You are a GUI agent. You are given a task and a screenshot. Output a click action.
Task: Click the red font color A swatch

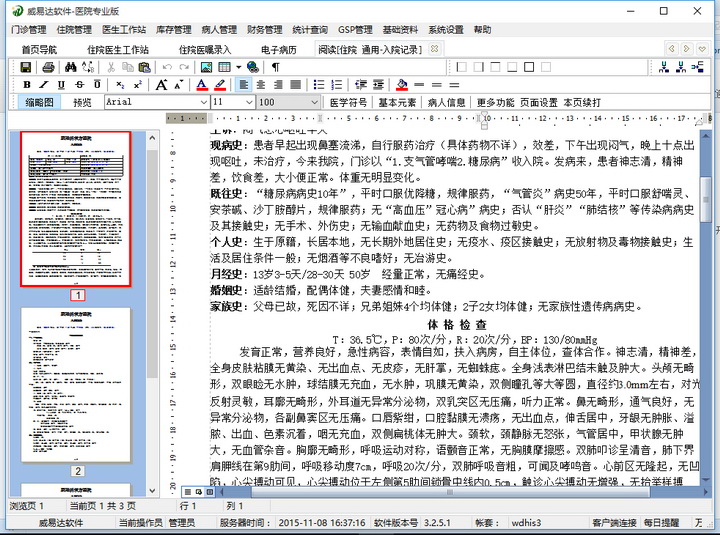202,85
